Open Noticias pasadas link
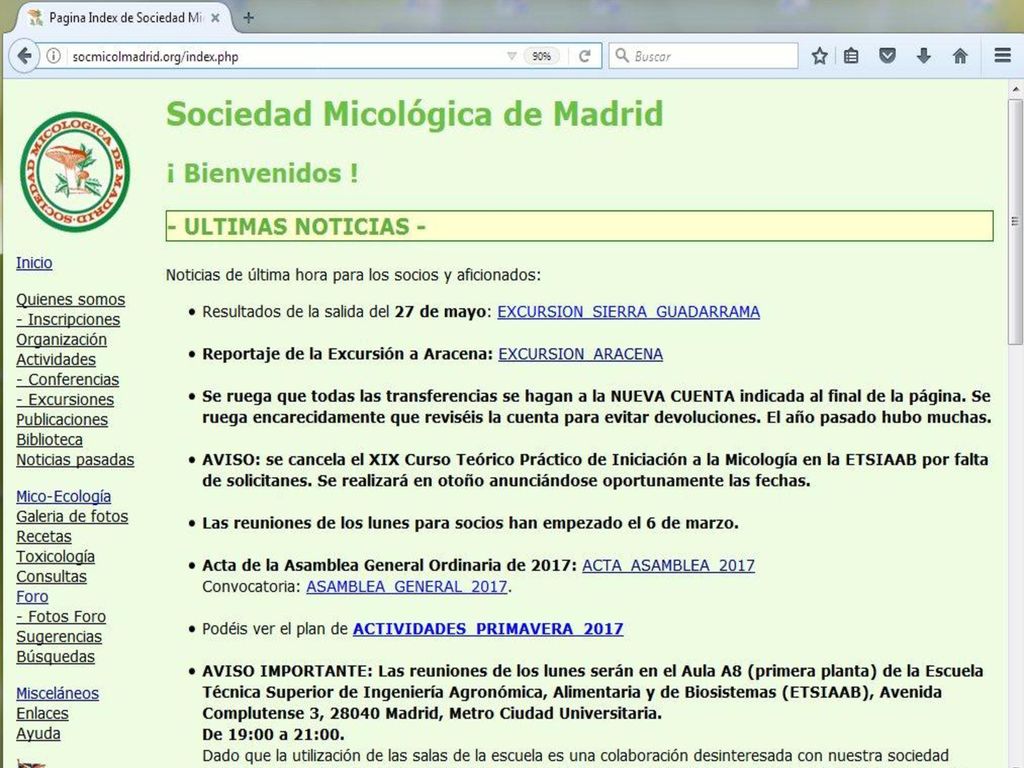The height and width of the screenshot is (768, 1024). tap(75, 460)
